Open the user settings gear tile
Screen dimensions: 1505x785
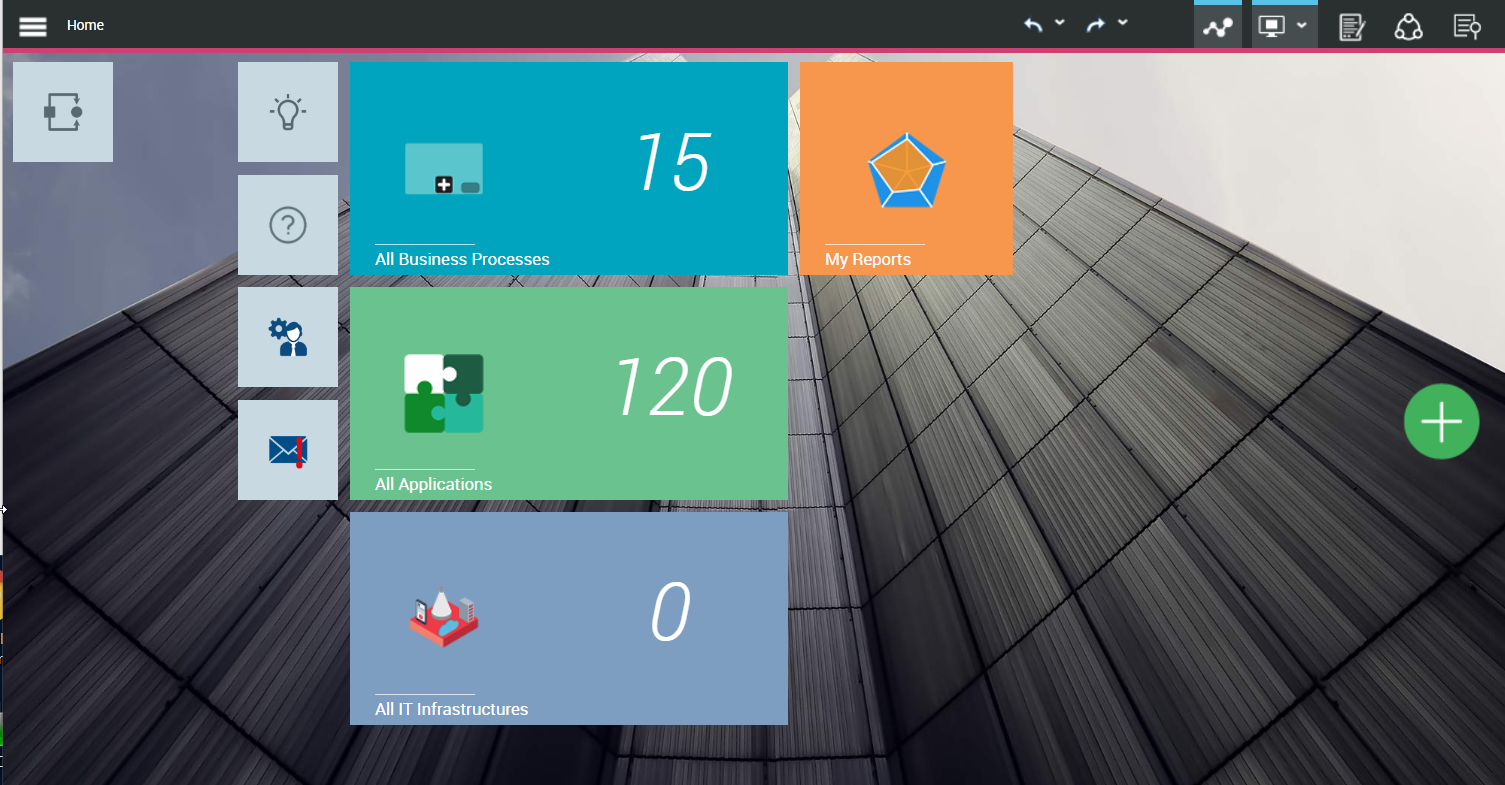pos(288,337)
